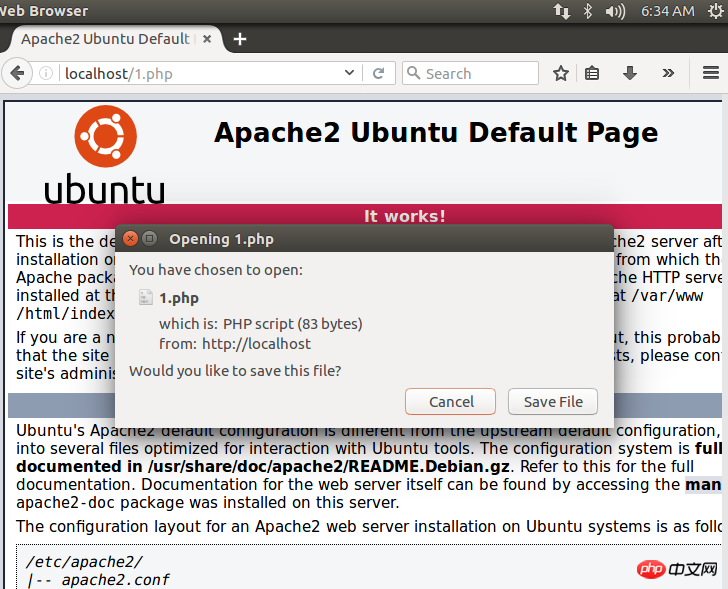Bookmark this page with the star icon
This screenshot has width=728, height=589.
pos(561,73)
